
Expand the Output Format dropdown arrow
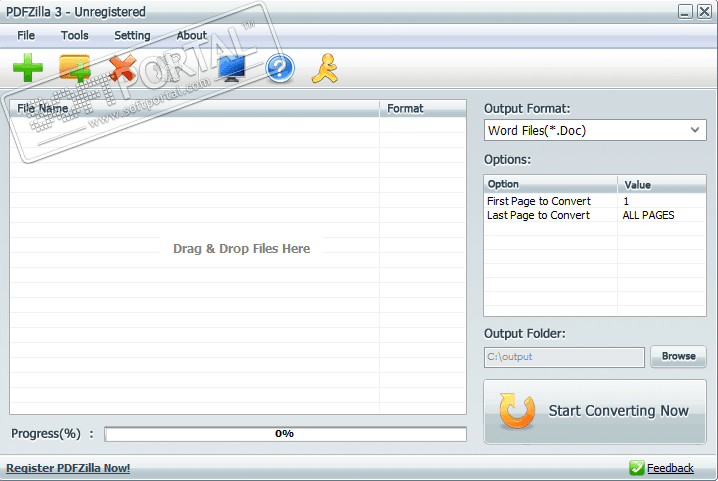[695, 130]
